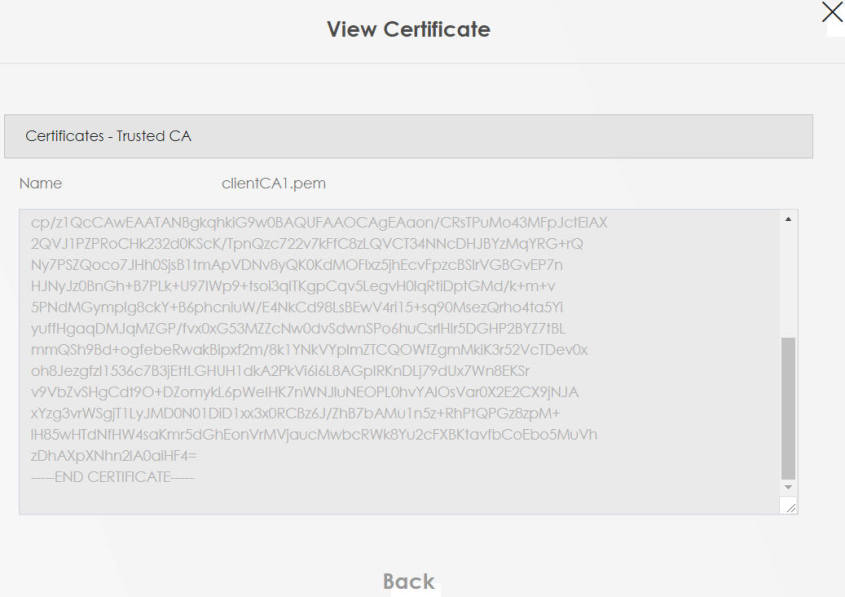The width and height of the screenshot is (845, 597).
Task: Click the line starting with 5PNdMGymplg8ckY
Action: pos(298,307)
